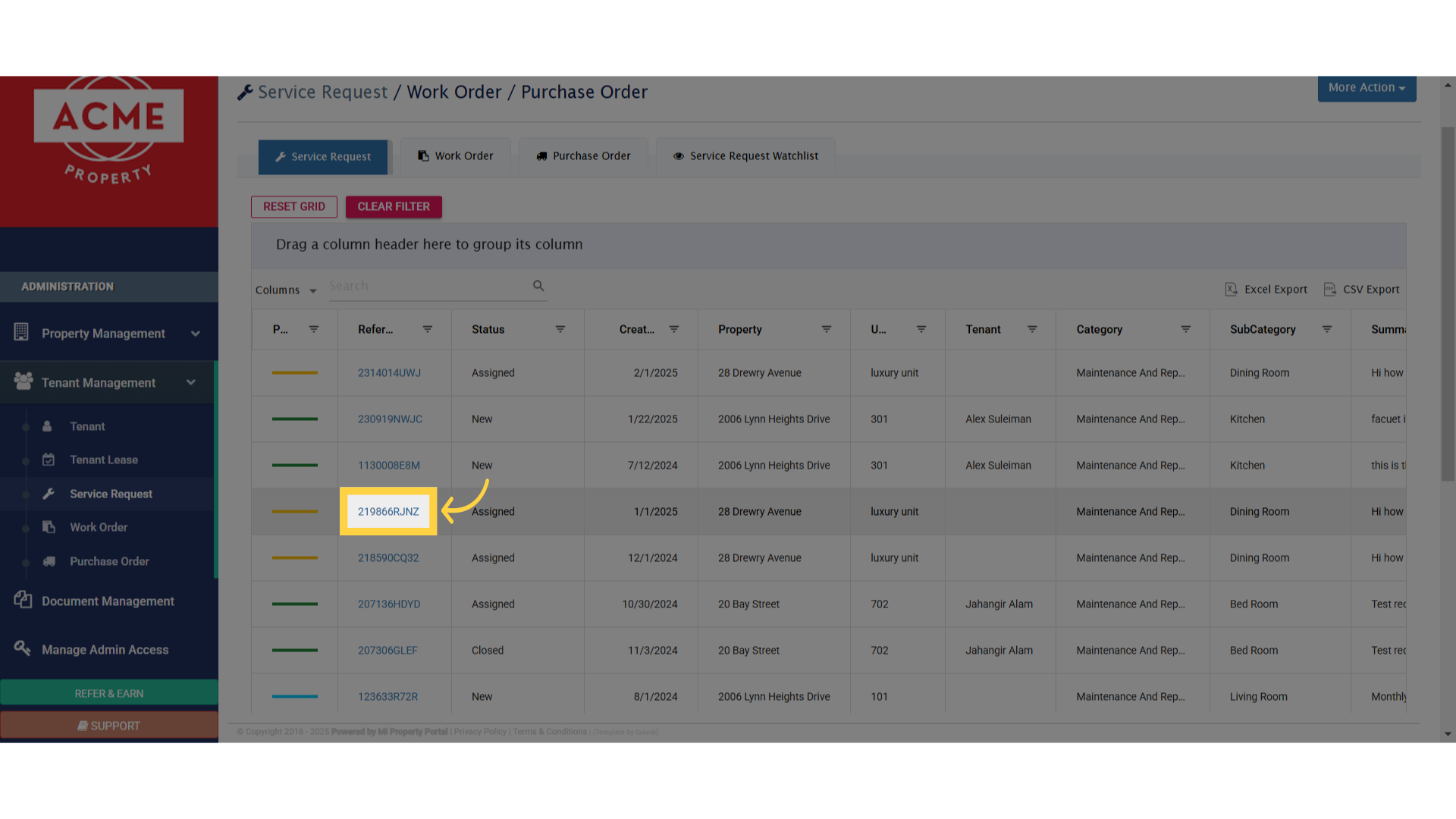Viewport: 1456px width, 819px height.
Task: Click the search magnifier icon
Action: [x=538, y=286]
